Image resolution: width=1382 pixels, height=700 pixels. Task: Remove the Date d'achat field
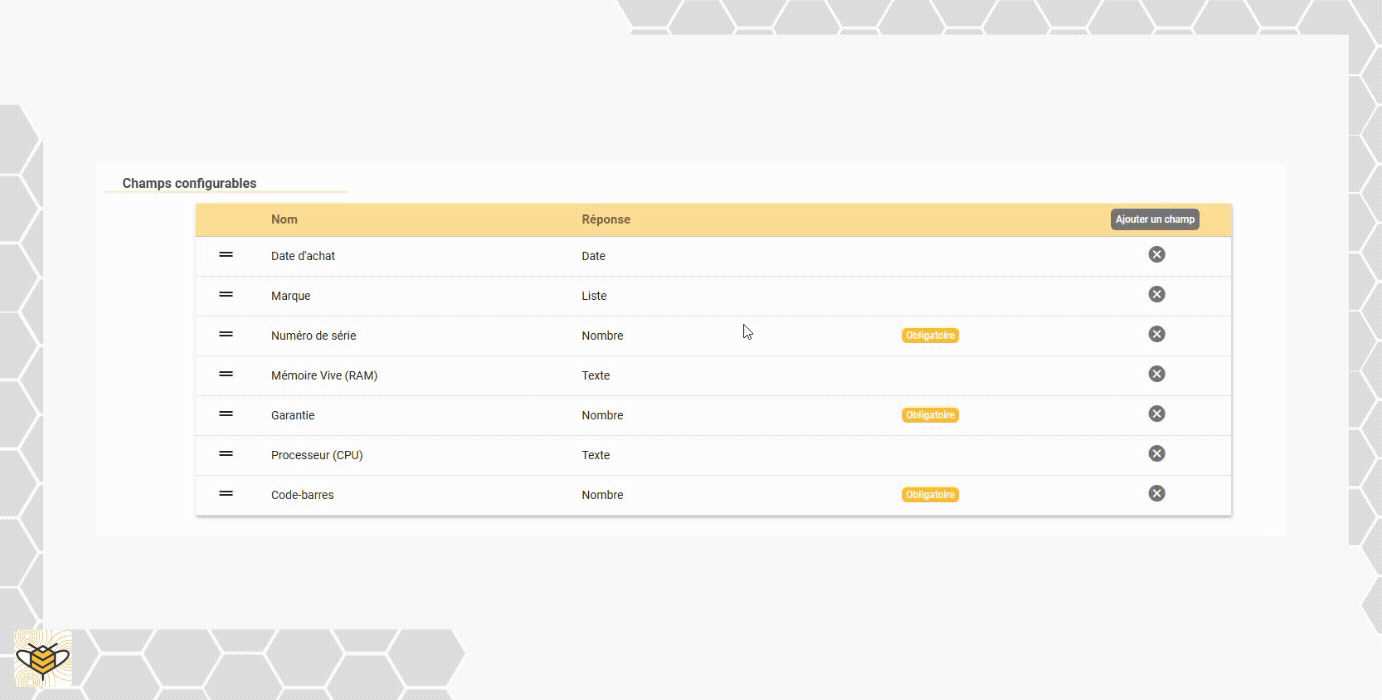click(1157, 254)
